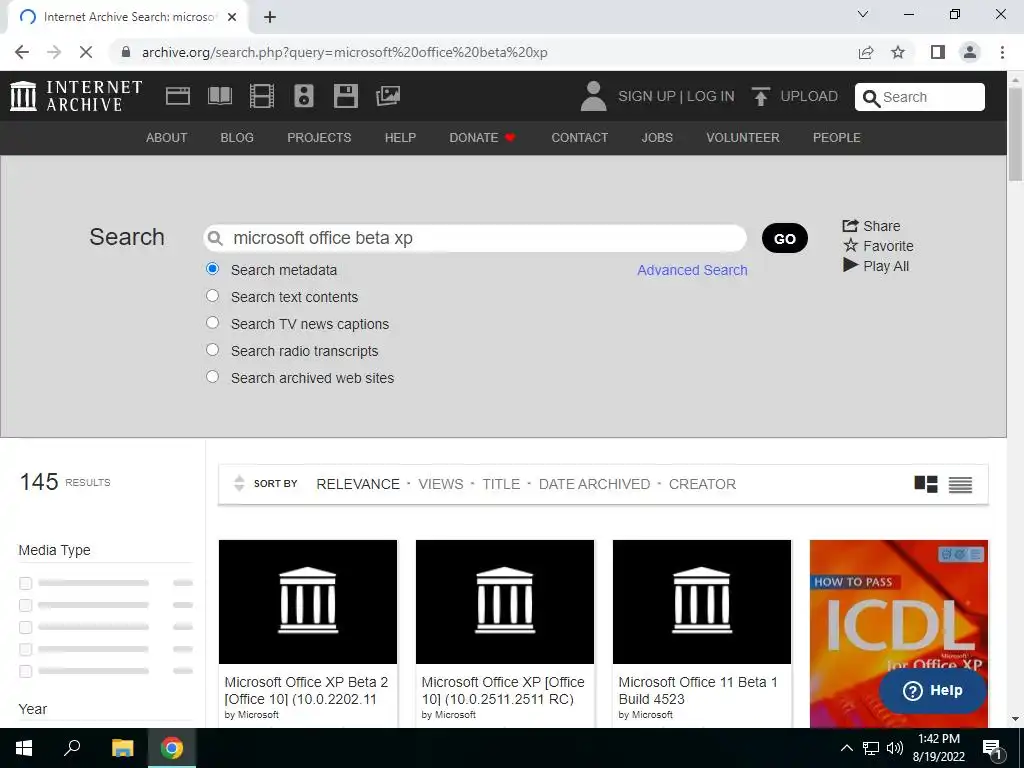Click the Chrome address bar URL

[x=345, y=52]
